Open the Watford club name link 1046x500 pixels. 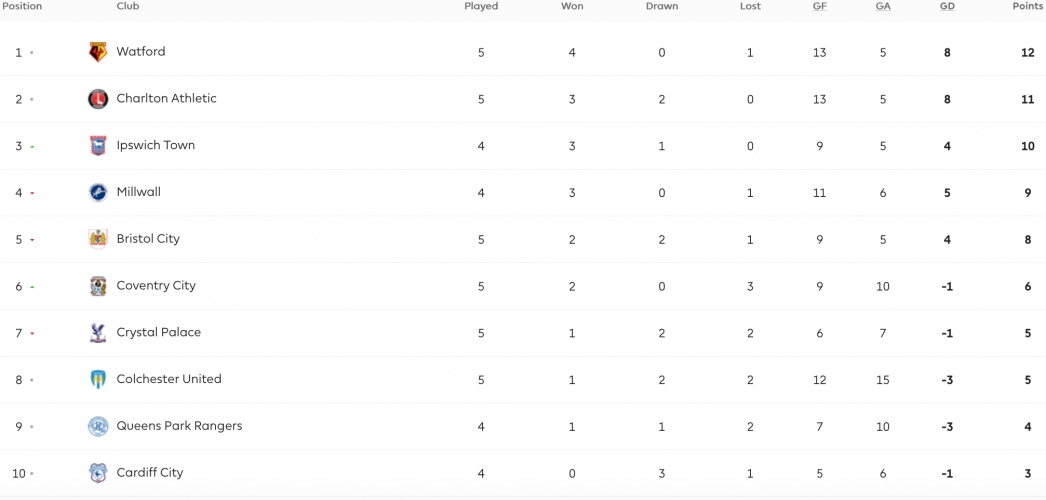click(141, 51)
